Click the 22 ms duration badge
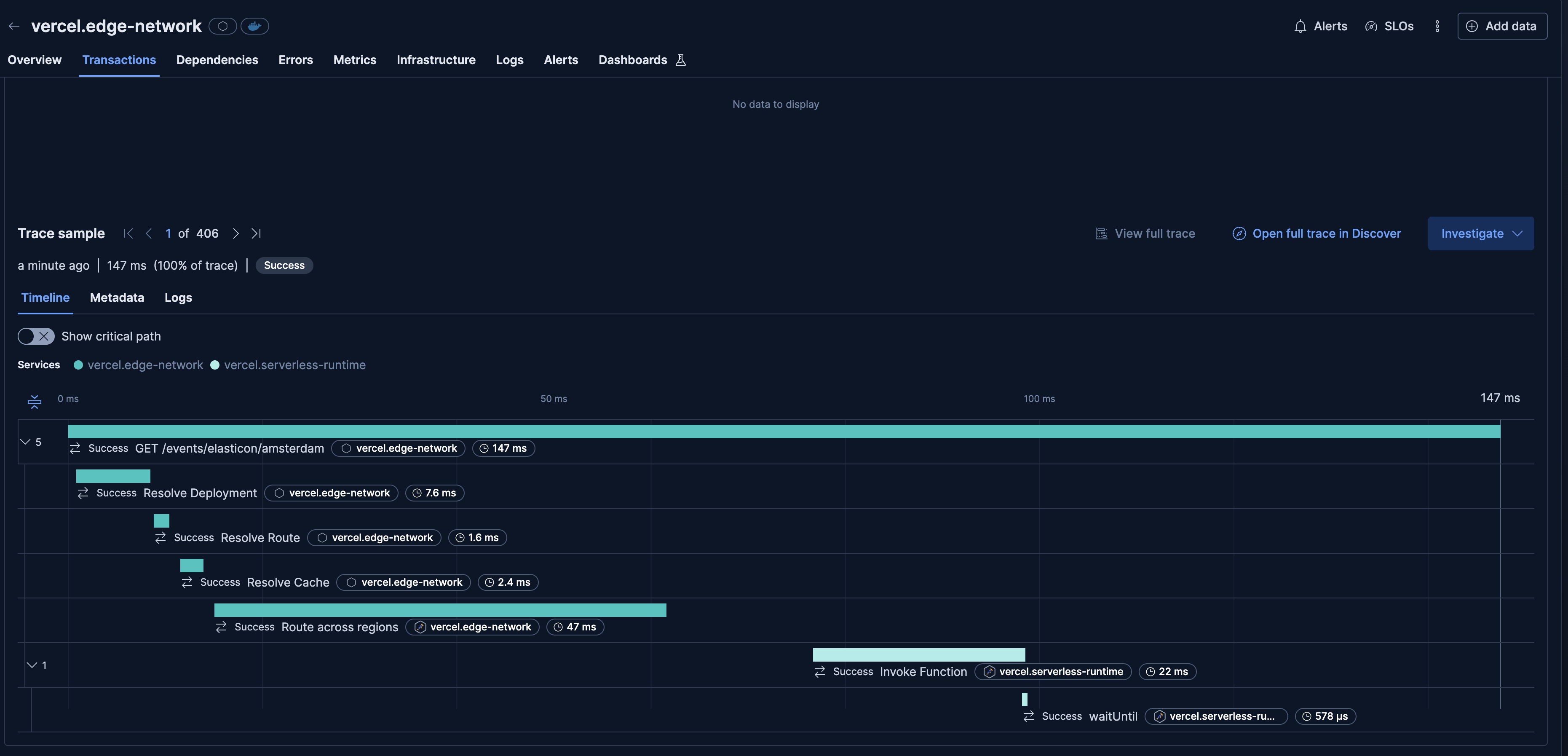The image size is (1568, 756). point(1167,672)
